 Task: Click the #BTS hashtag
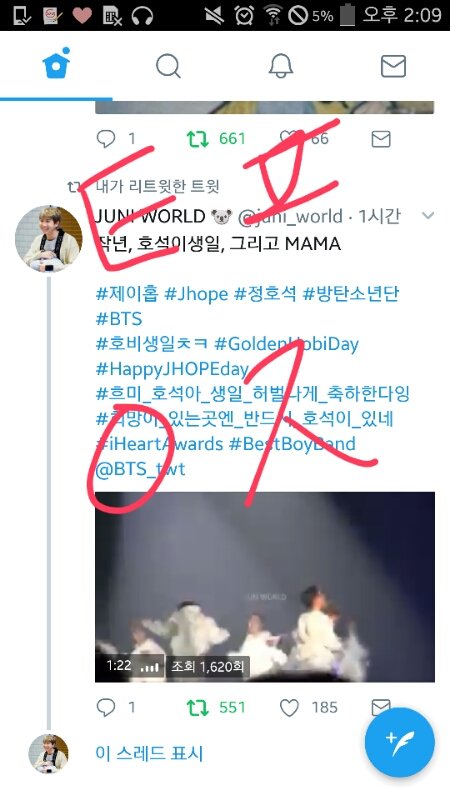tap(118, 319)
